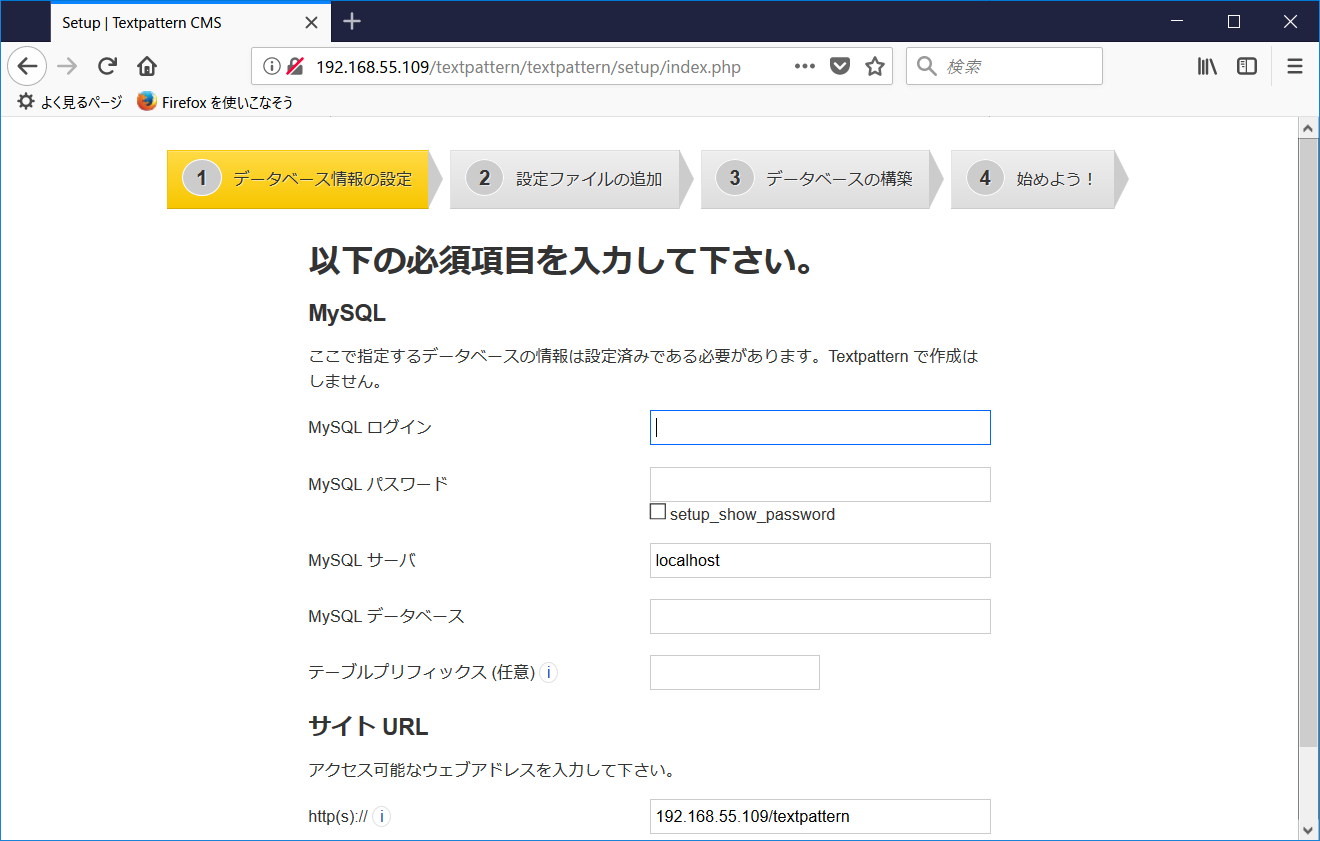
Task: Enable the setup_show_password checkbox
Action: pyautogui.click(x=658, y=511)
